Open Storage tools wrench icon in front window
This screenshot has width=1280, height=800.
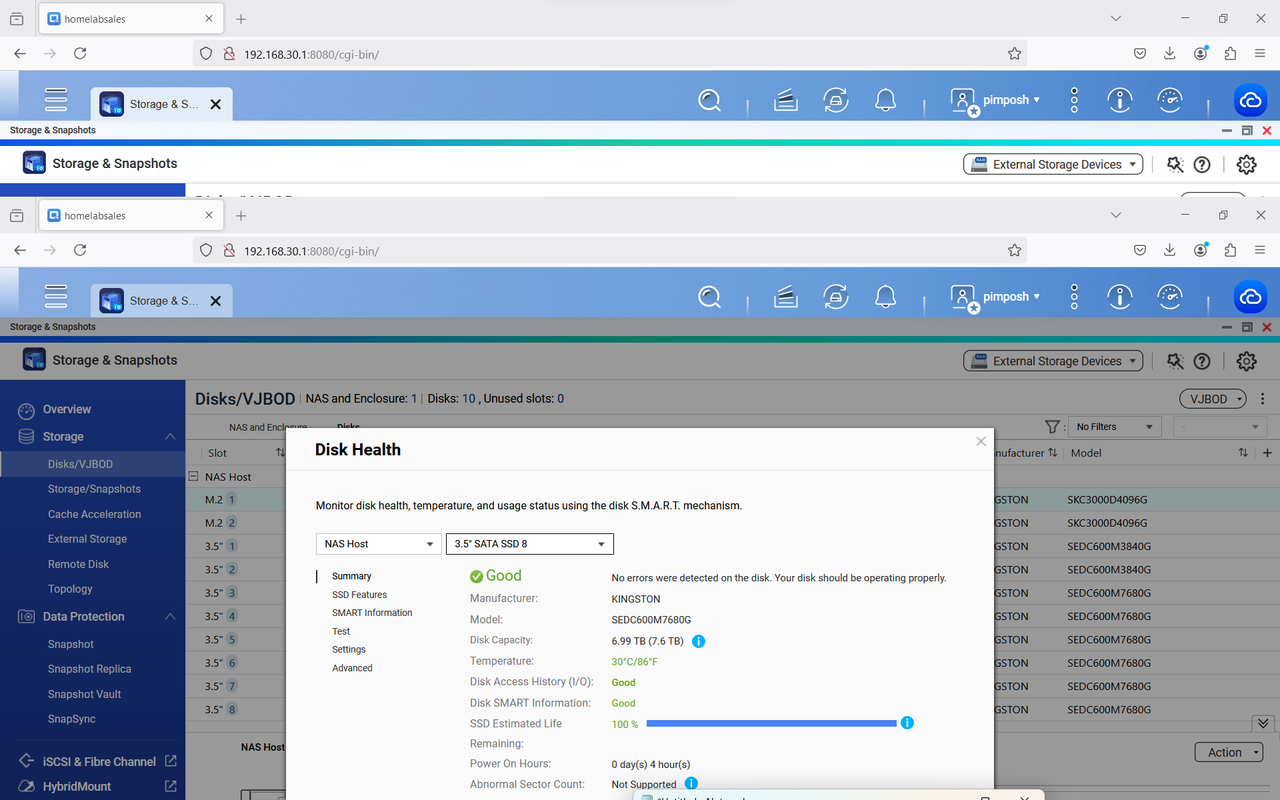point(1175,361)
